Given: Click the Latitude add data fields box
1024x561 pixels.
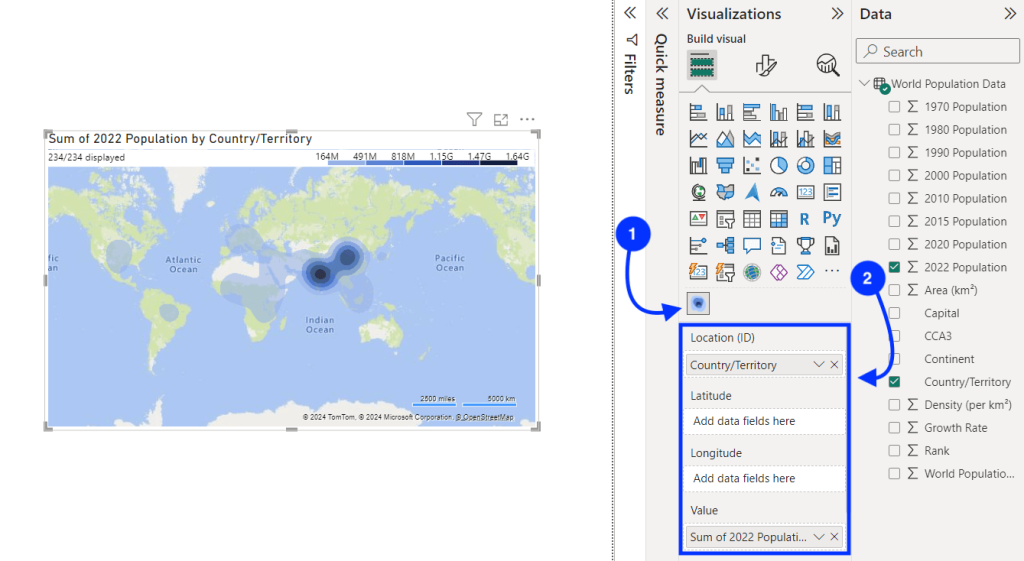Looking at the screenshot, I should click(x=764, y=421).
